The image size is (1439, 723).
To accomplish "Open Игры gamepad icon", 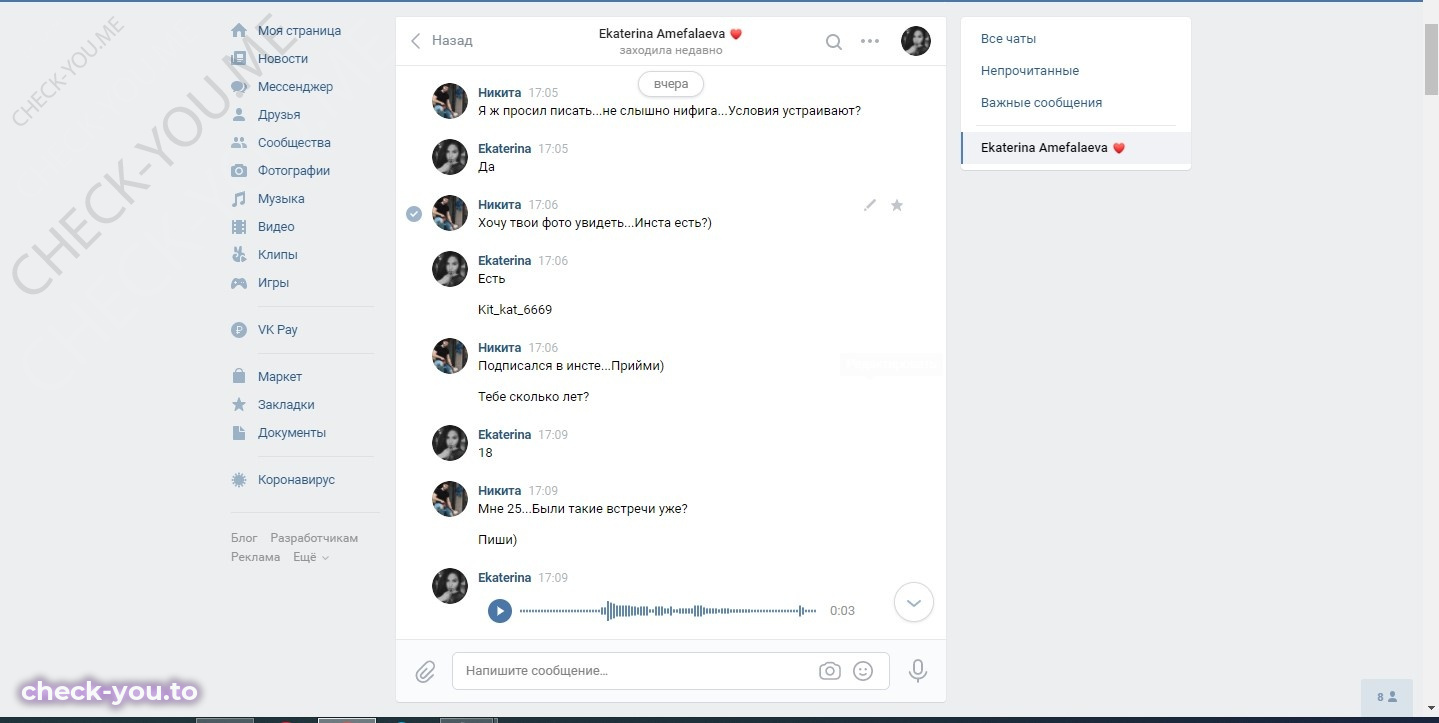I will tap(239, 283).
